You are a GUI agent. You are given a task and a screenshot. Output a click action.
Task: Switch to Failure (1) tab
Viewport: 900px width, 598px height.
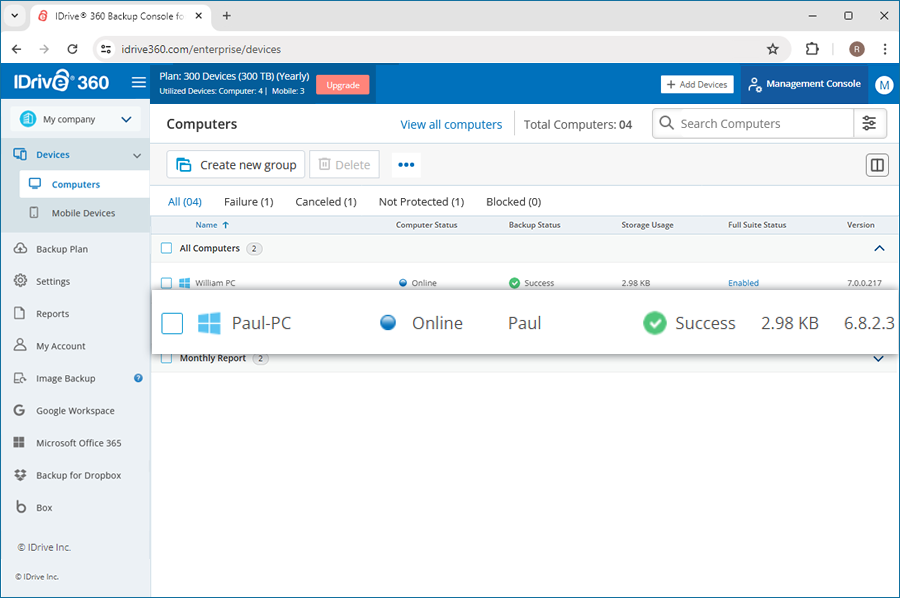[x=249, y=201]
